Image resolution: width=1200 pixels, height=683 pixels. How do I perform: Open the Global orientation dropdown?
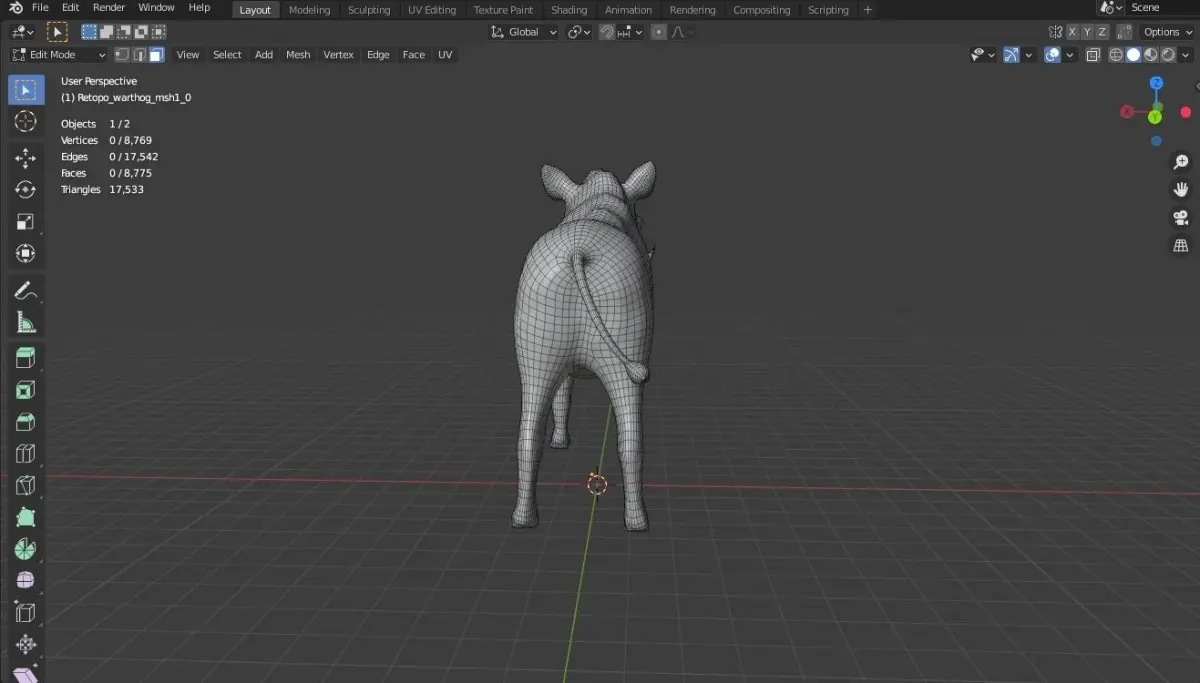(x=524, y=32)
